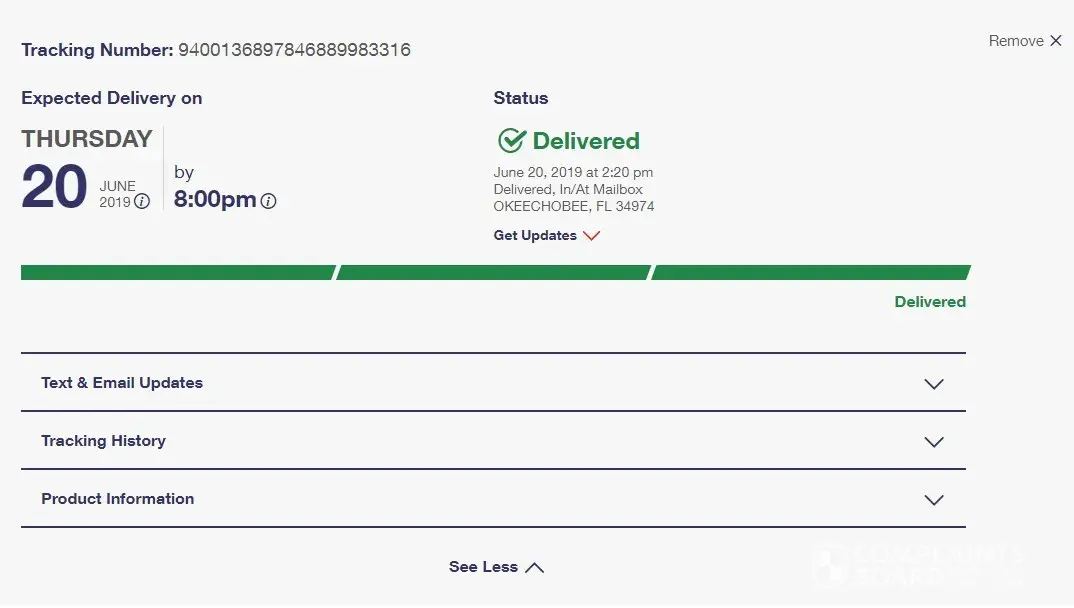Click the red Get Updates arrow

click(591, 236)
